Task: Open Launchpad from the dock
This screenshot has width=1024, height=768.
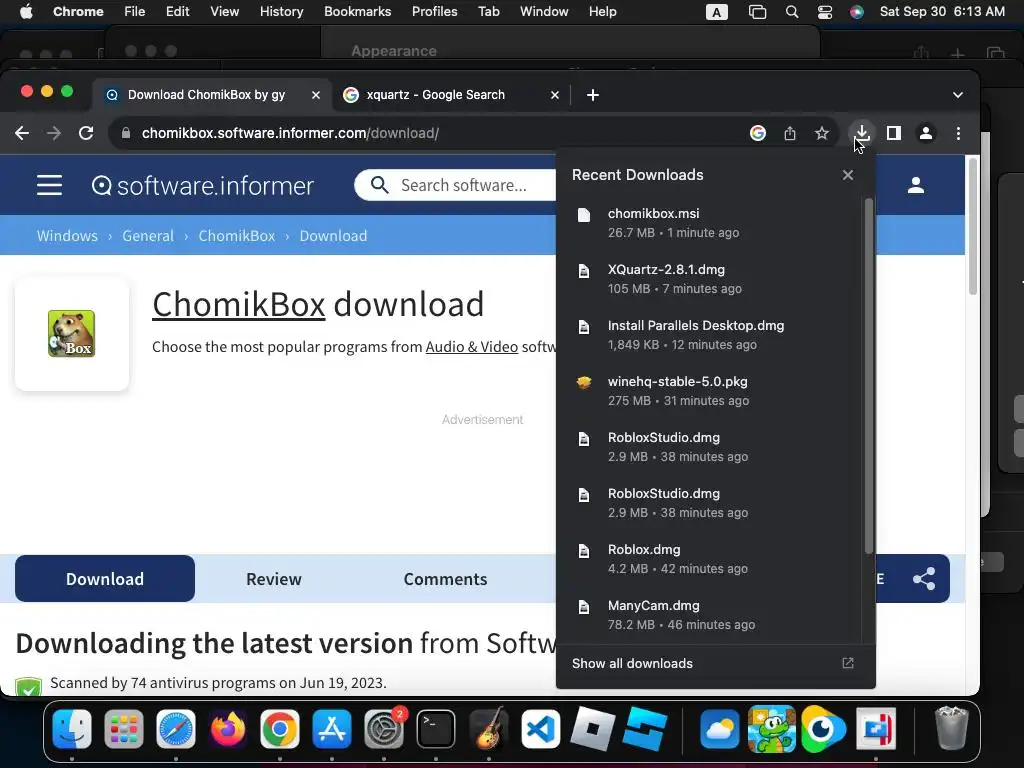Action: click(123, 729)
